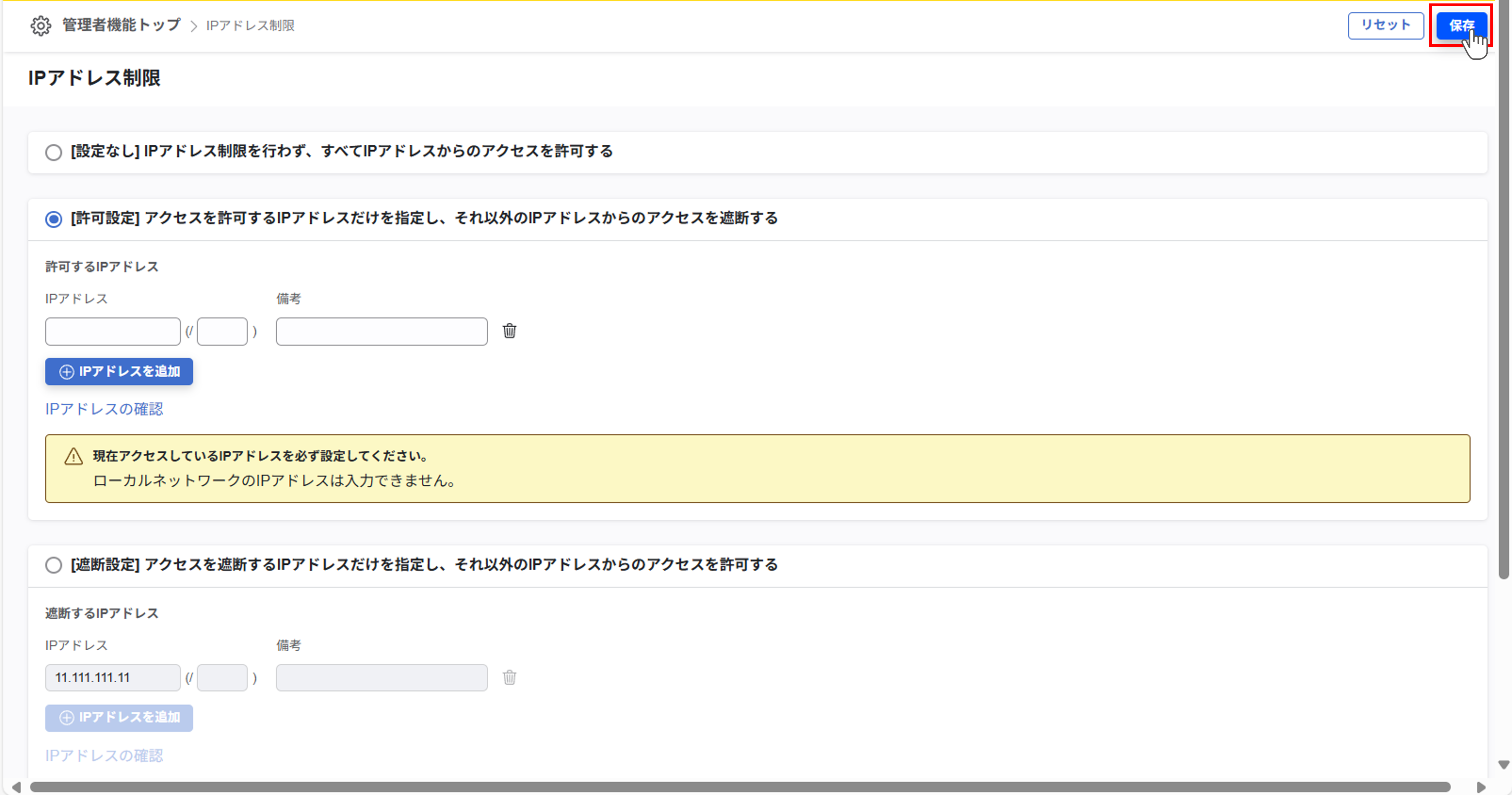Click the subnet mask field in the allowed row
1512x795 pixels.
[x=222, y=332]
